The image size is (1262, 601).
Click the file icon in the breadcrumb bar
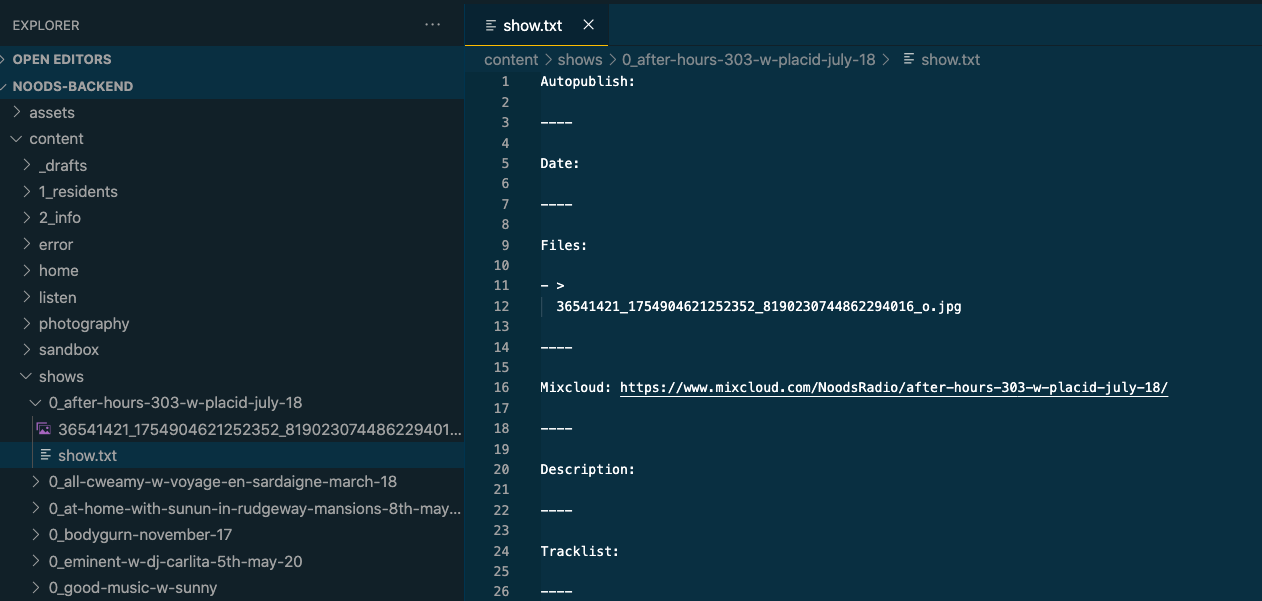(x=908, y=59)
